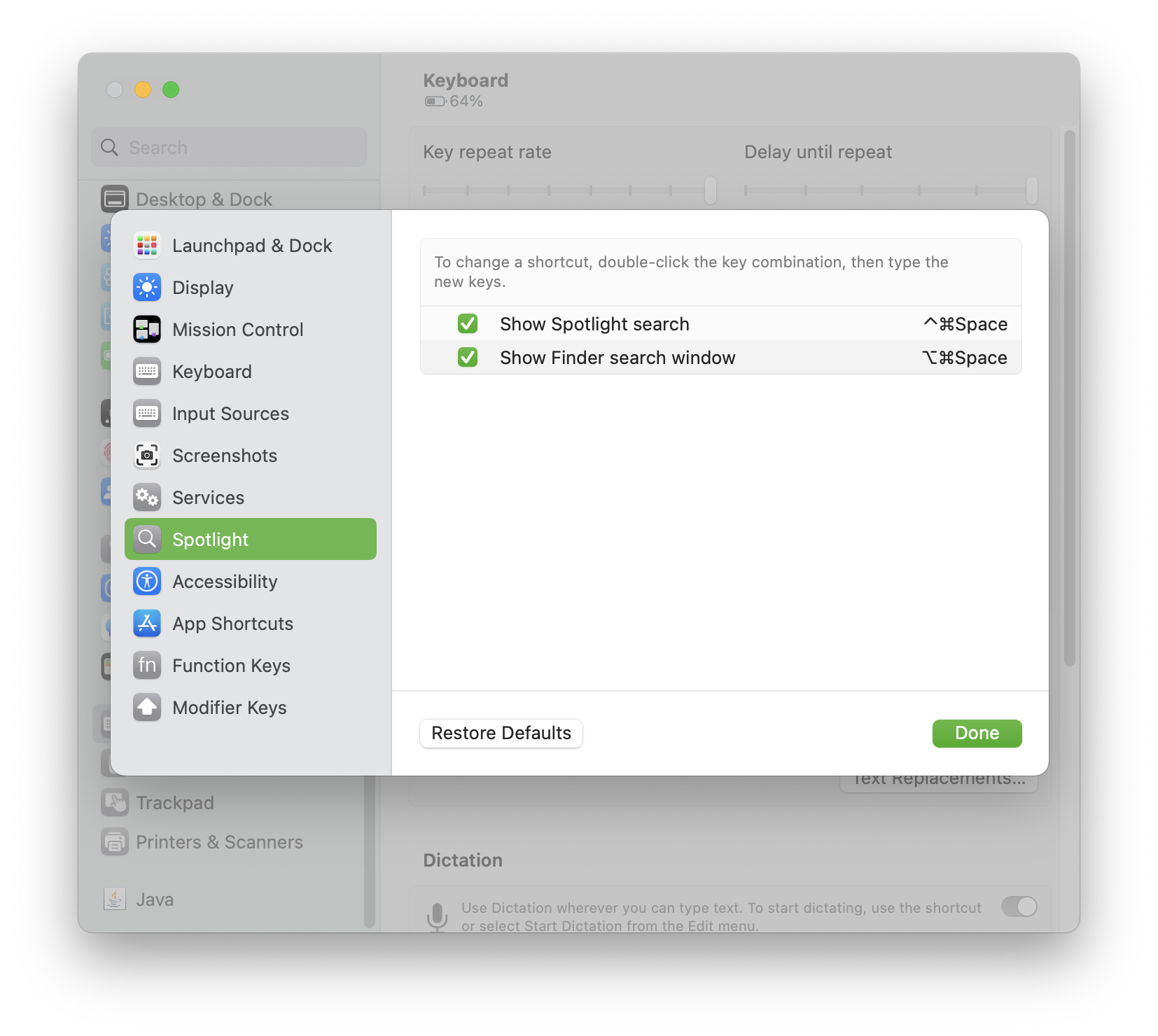Open Launchpad & Dock shortcuts icon
This screenshot has height=1036, width=1158.
tap(147, 246)
